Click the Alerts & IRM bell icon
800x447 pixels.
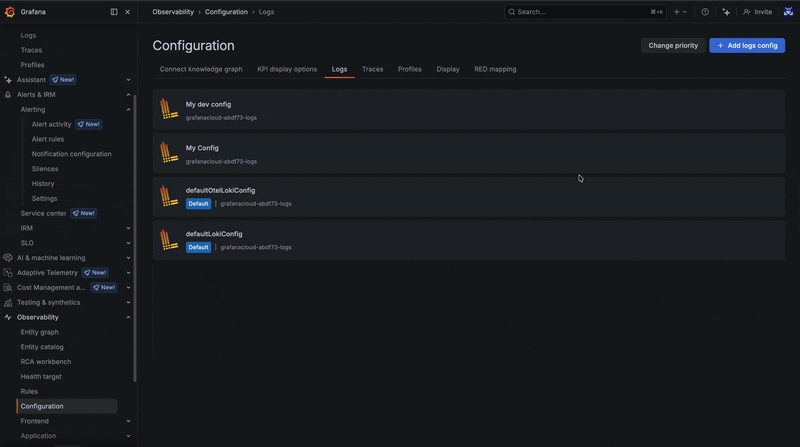(x=8, y=94)
